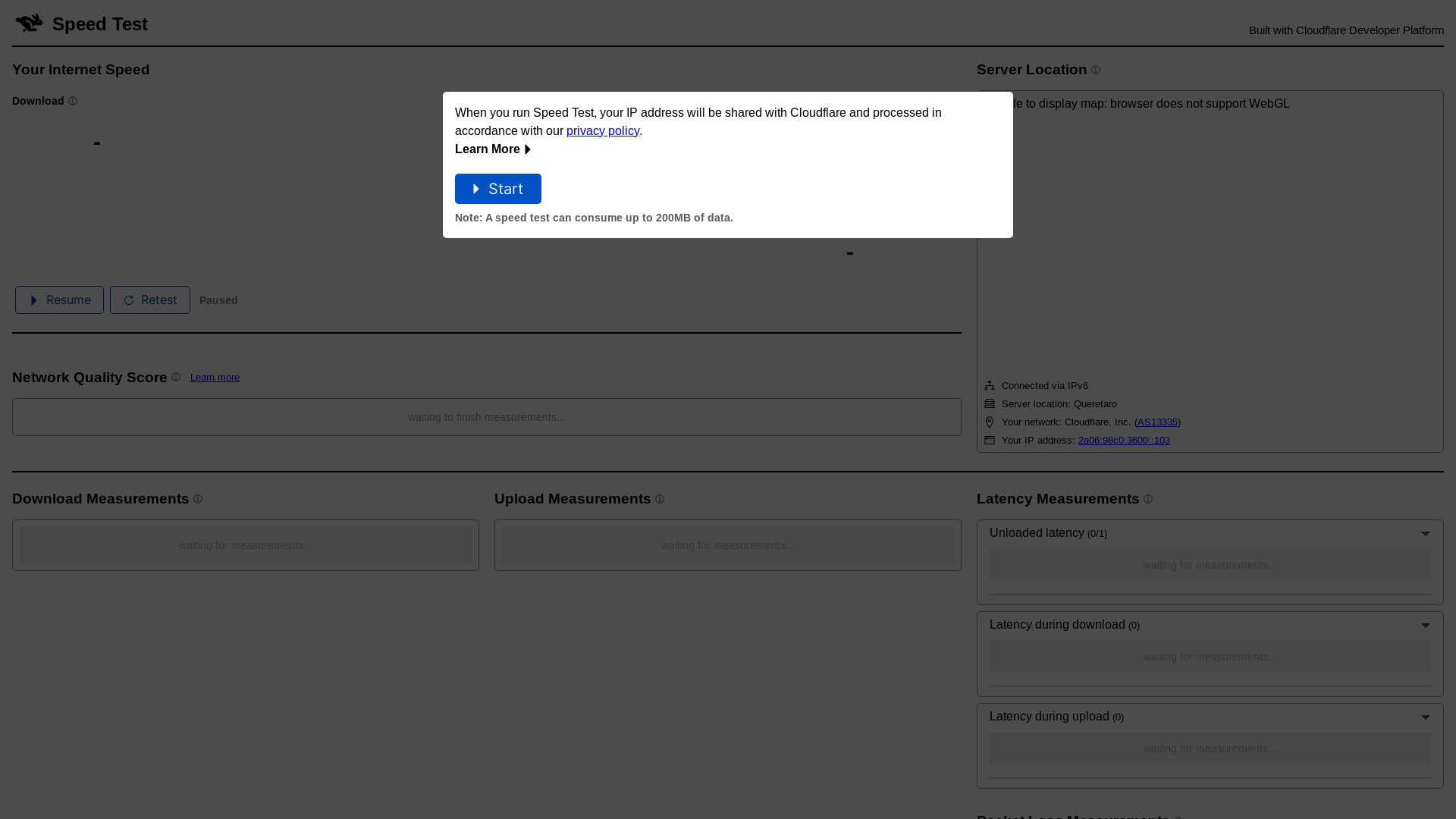
Task: Collapse the Latency during download arrow
Action: pyautogui.click(x=1426, y=626)
